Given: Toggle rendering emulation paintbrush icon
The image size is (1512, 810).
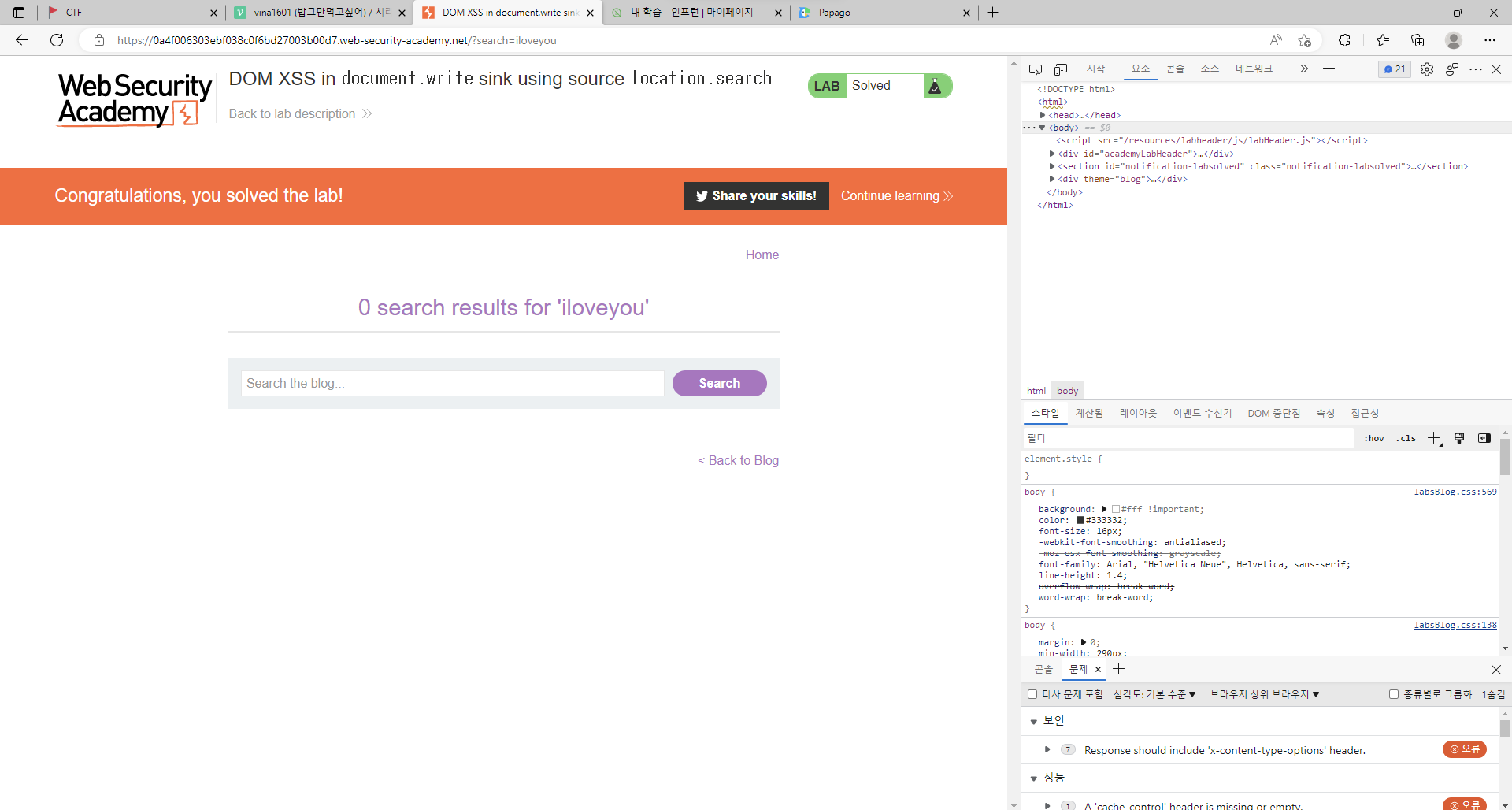Looking at the screenshot, I should coord(1459,438).
